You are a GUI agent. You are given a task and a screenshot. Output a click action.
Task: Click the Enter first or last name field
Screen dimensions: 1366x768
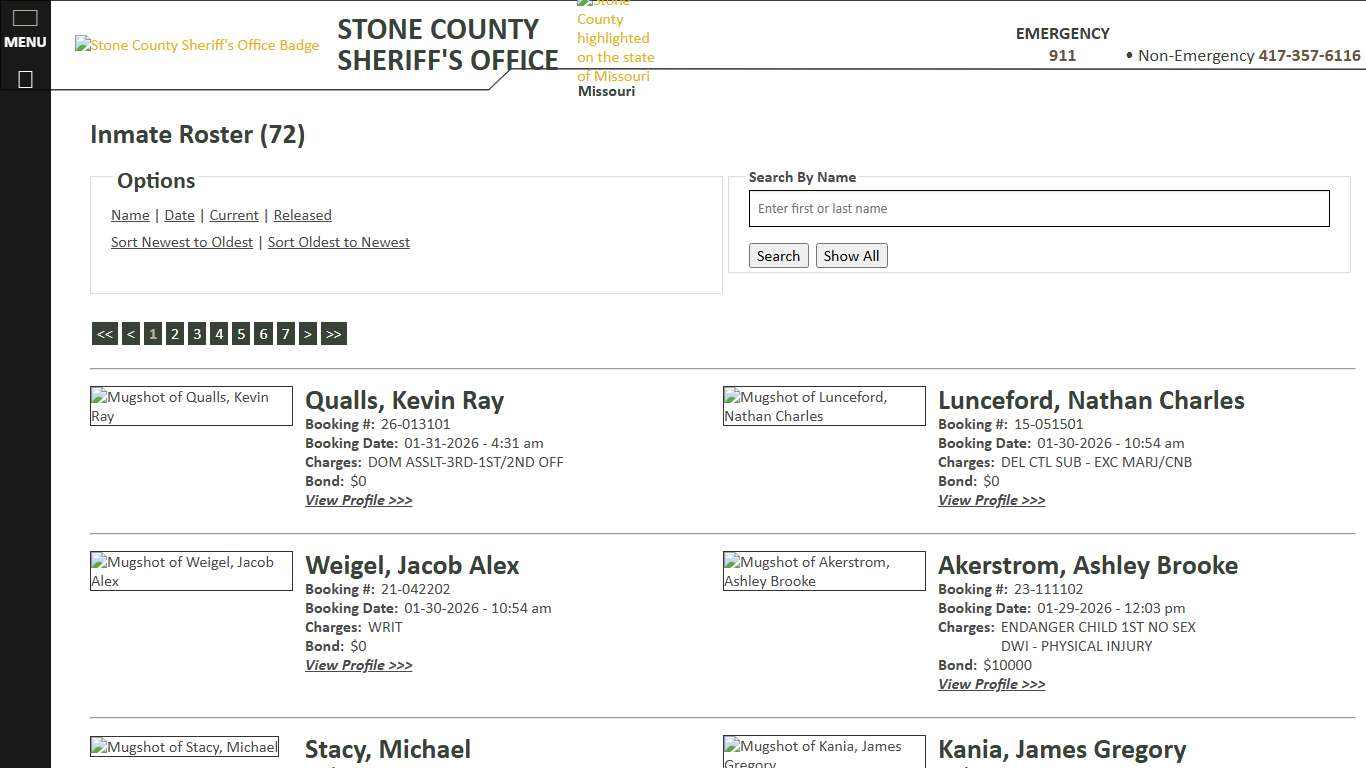click(1038, 208)
